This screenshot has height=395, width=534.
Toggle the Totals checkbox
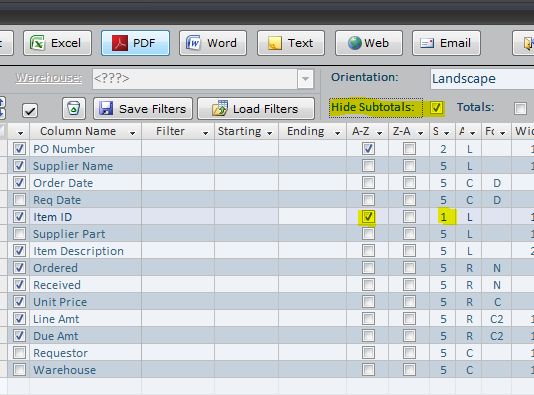click(x=520, y=109)
